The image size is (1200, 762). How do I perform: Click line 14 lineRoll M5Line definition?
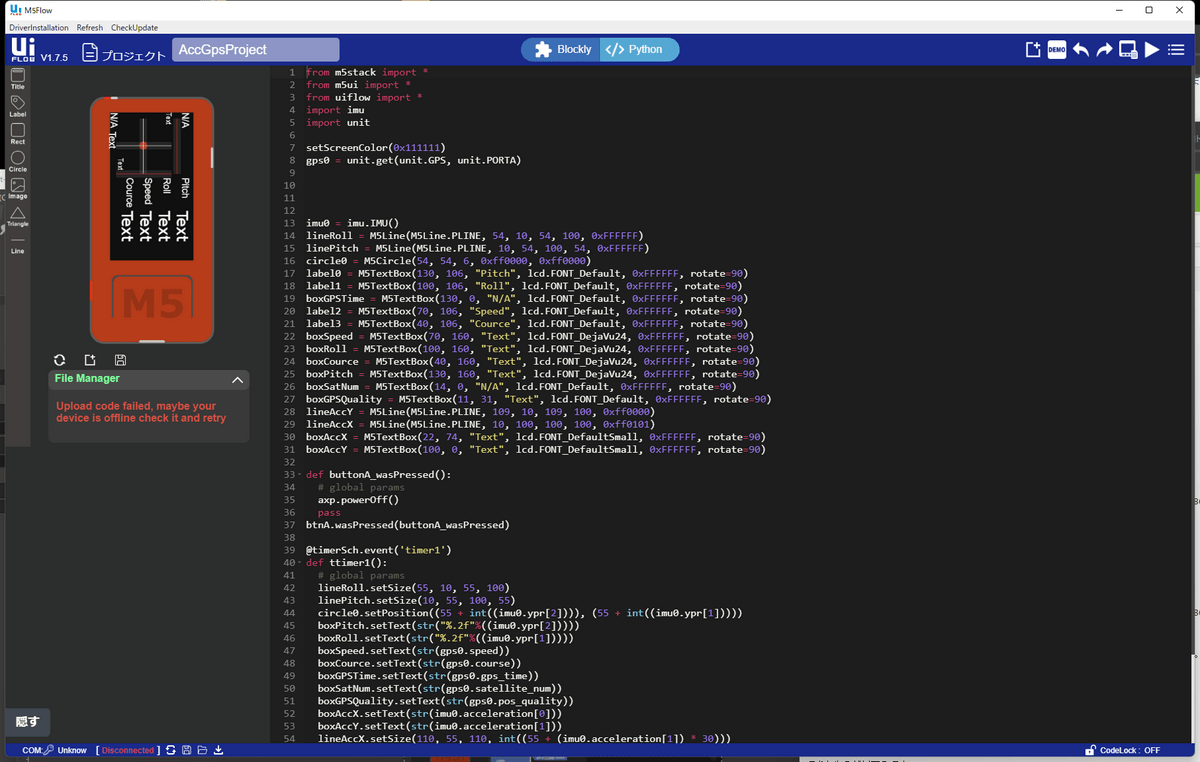474,236
